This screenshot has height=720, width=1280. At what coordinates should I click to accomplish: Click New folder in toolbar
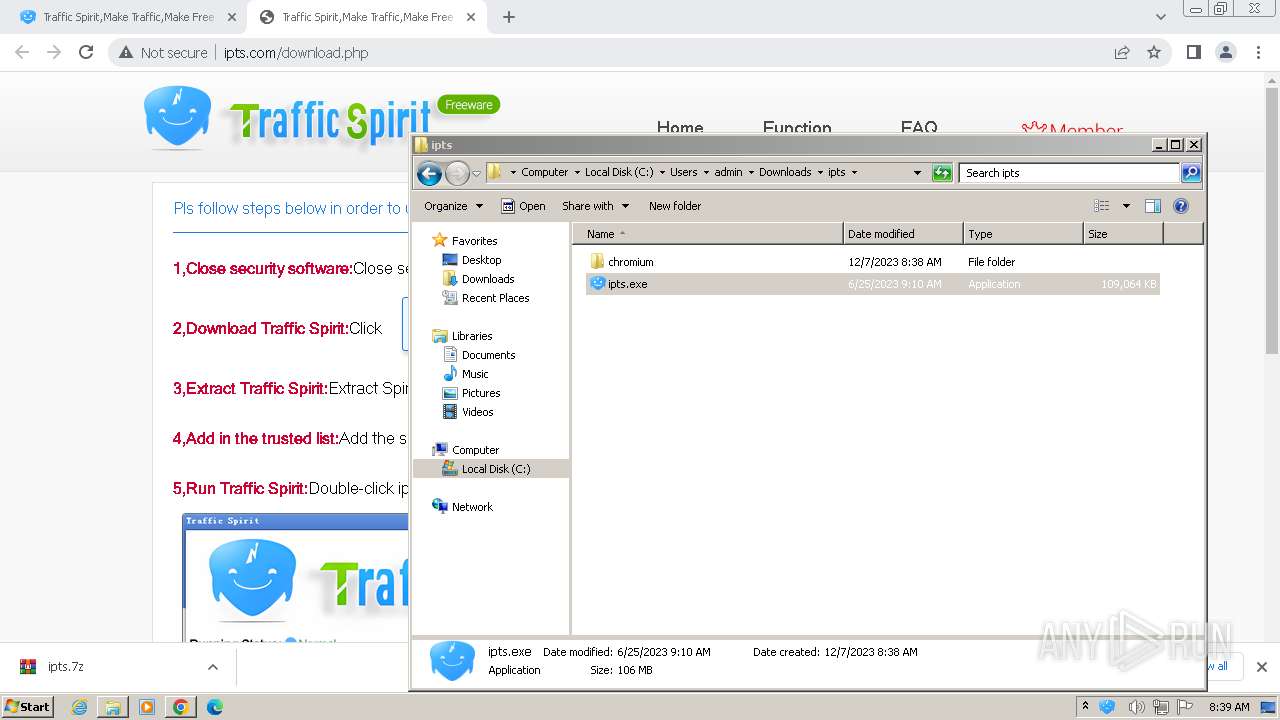coord(675,206)
